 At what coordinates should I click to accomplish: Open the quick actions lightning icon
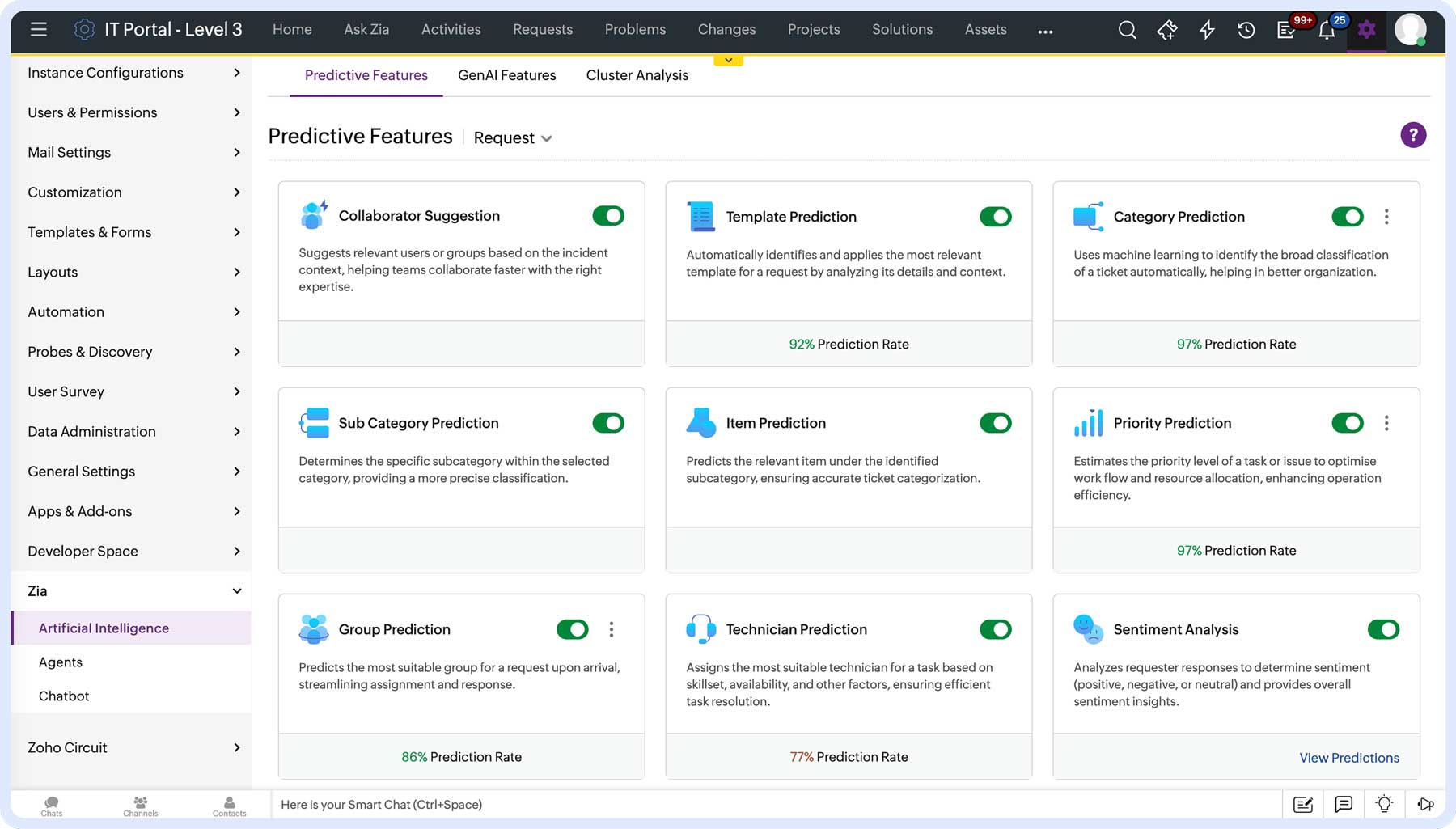click(1207, 31)
